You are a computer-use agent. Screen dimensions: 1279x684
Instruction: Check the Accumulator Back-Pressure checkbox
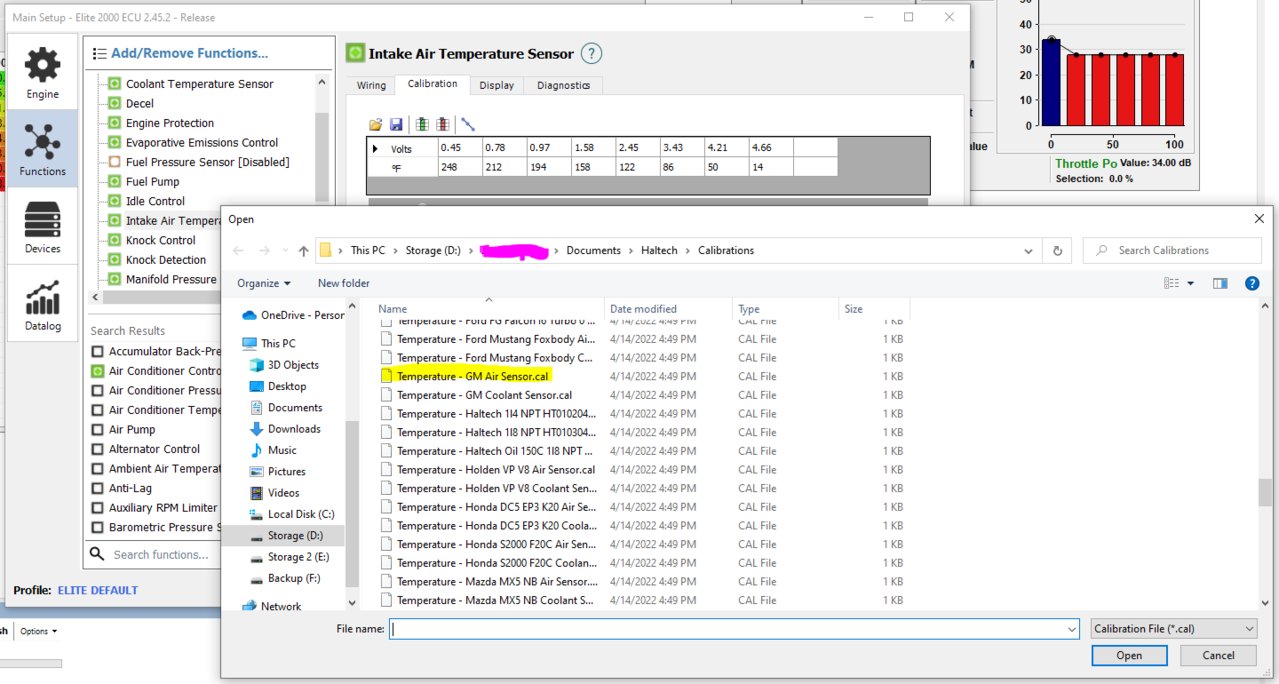(97, 351)
